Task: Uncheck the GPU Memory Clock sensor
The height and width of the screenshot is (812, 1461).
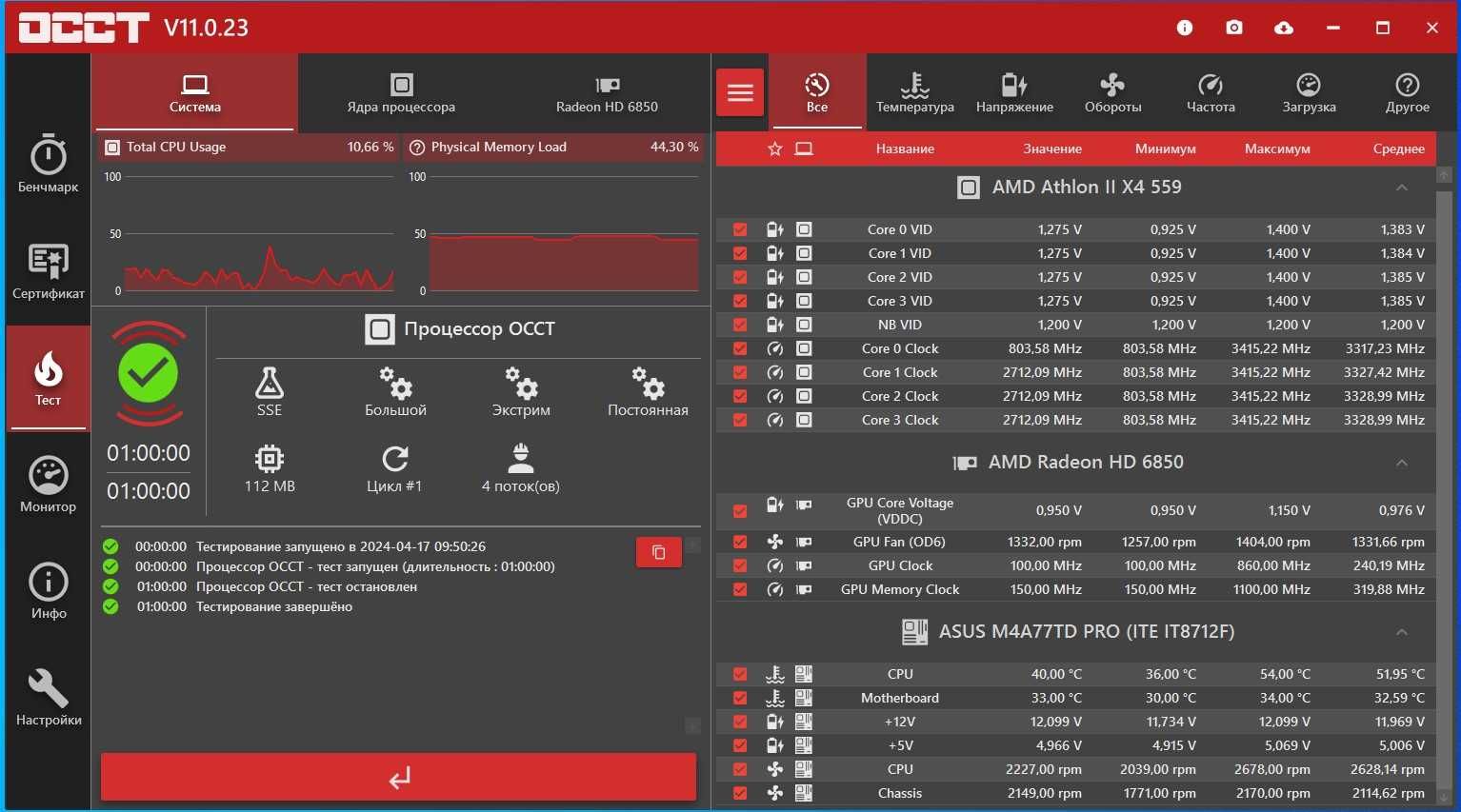Action: click(x=740, y=589)
